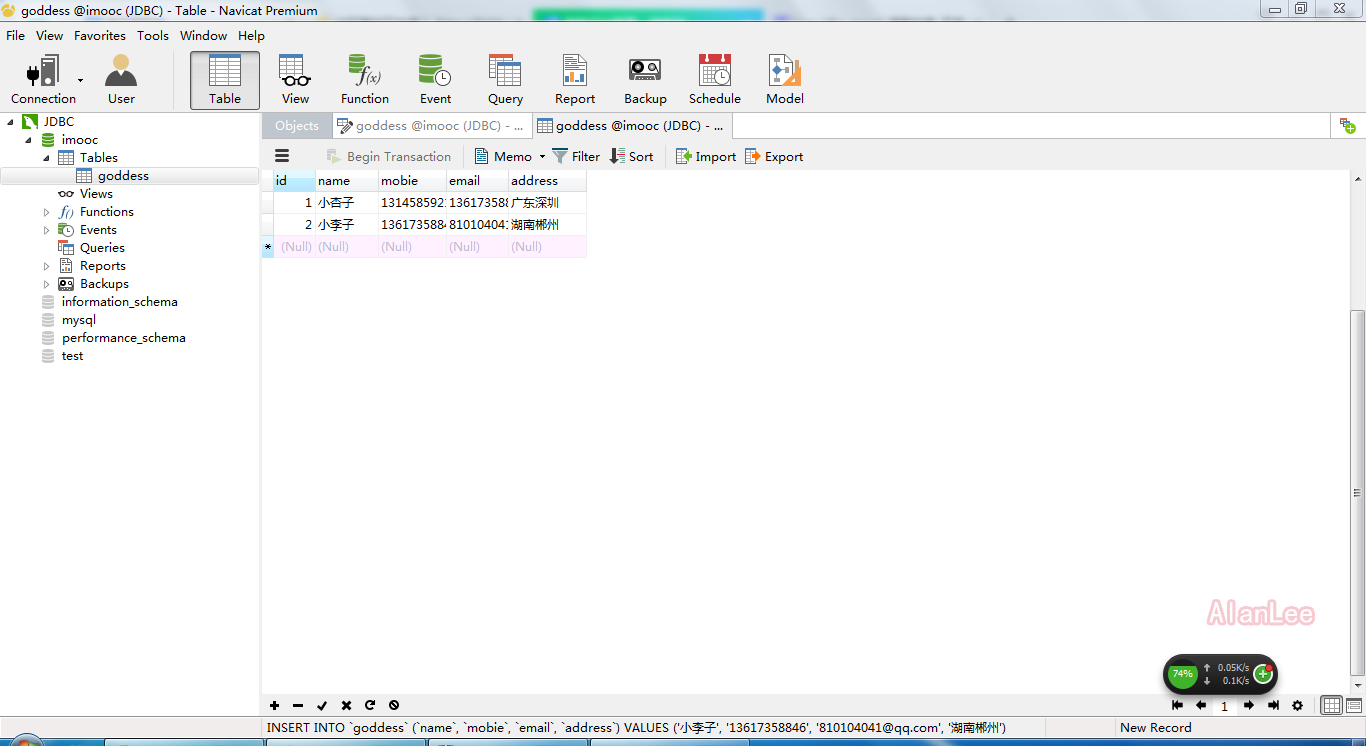The width and height of the screenshot is (1366, 746).
Task: Open the Backup toolbar icon
Action: (645, 80)
